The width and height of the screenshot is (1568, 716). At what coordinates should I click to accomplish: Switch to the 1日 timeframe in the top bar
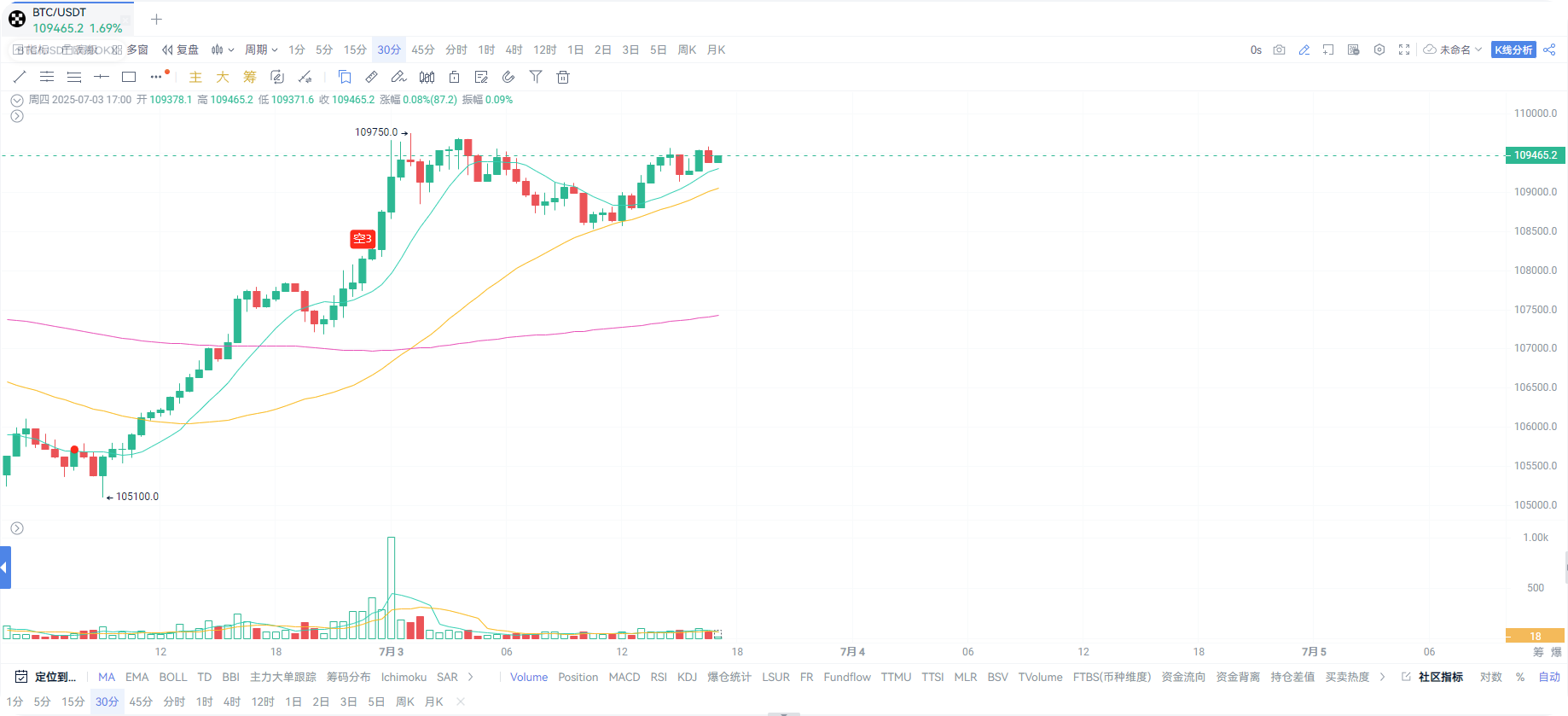click(x=576, y=49)
